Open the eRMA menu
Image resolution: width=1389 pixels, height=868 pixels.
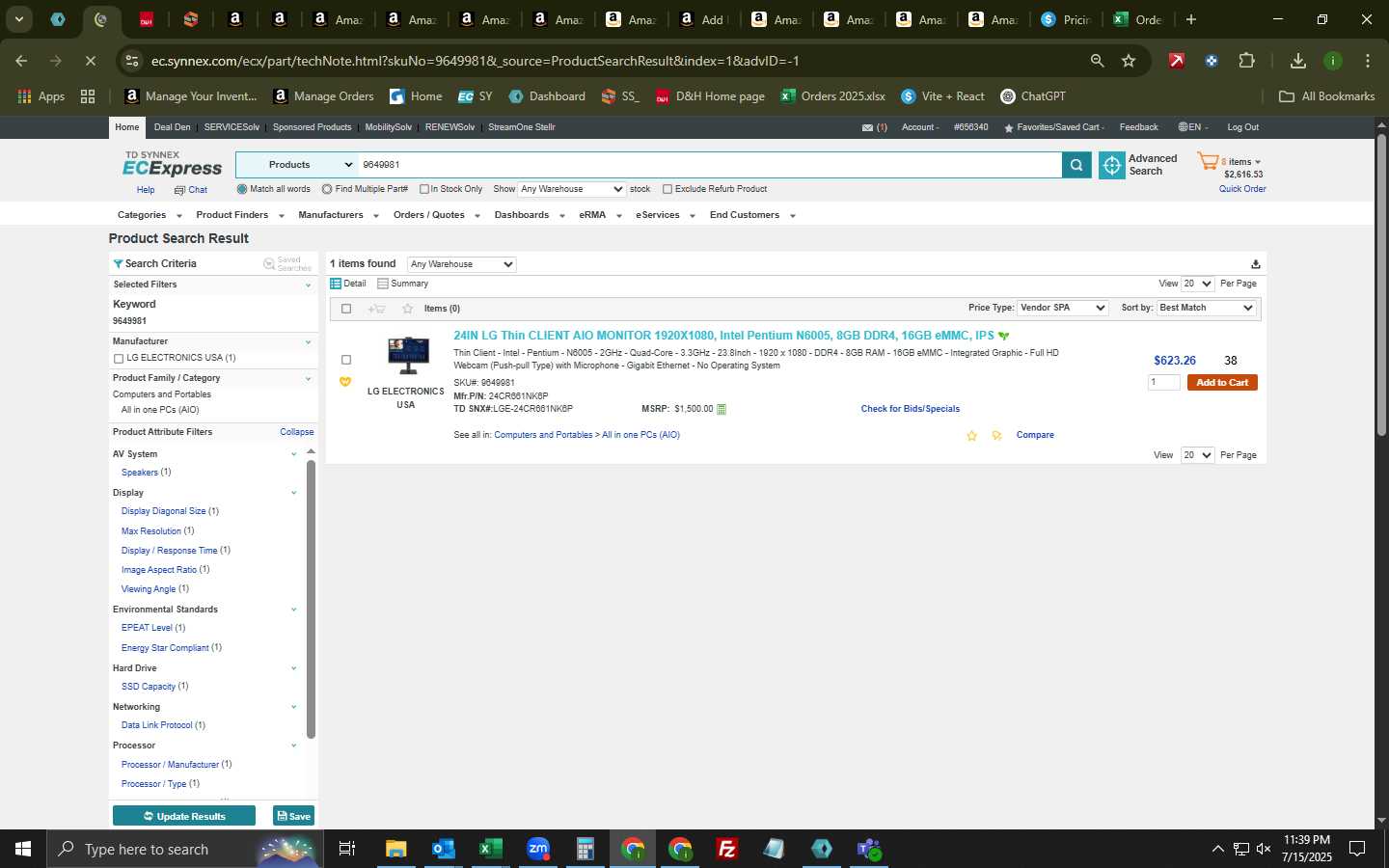tap(600, 215)
